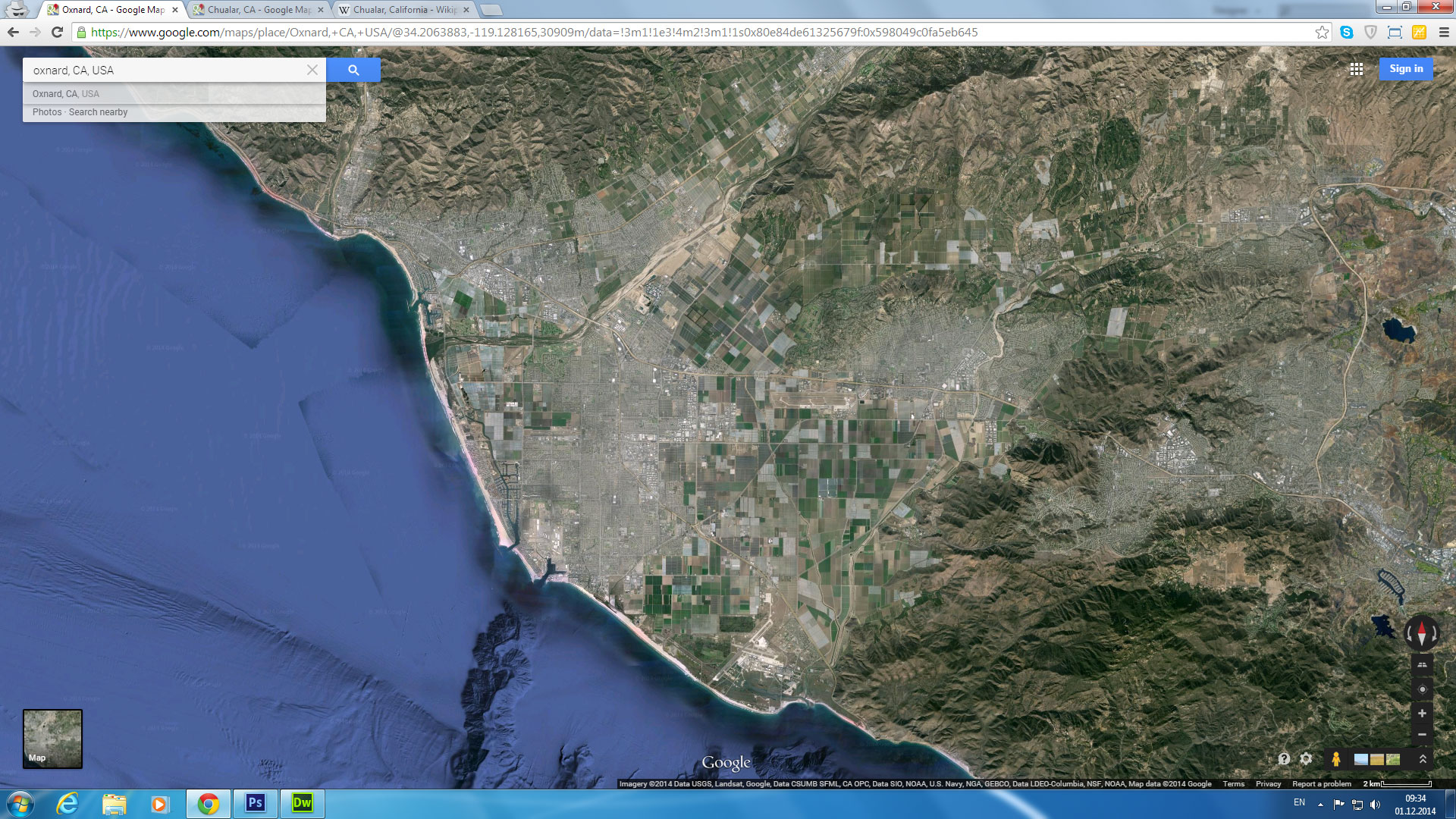Screen dimensions: 1456x819
Task: Pick up the Street View pegman
Action: click(x=1336, y=759)
